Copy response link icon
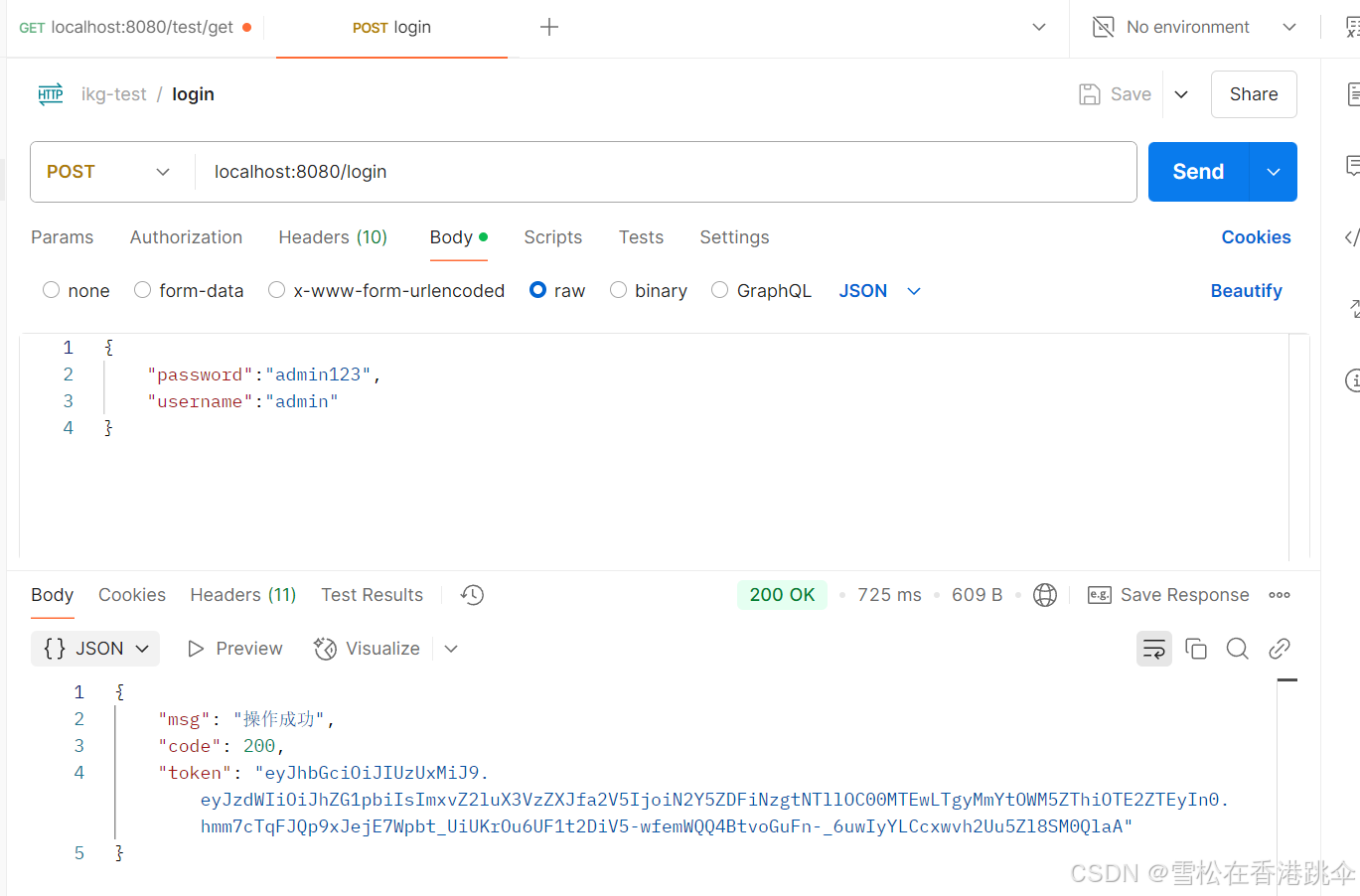The height and width of the screenshot is (896, 1360). (1280, 649)
